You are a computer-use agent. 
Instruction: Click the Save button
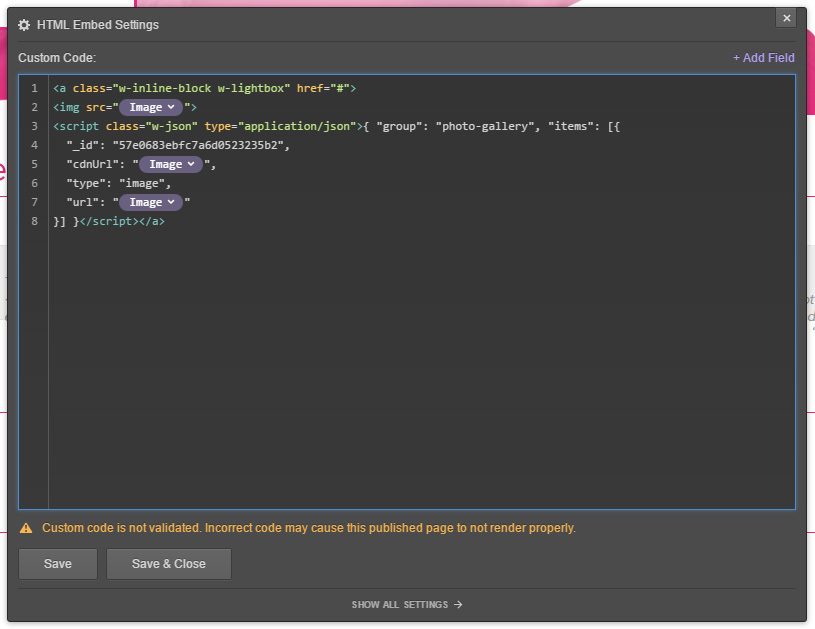click(58, 564)
